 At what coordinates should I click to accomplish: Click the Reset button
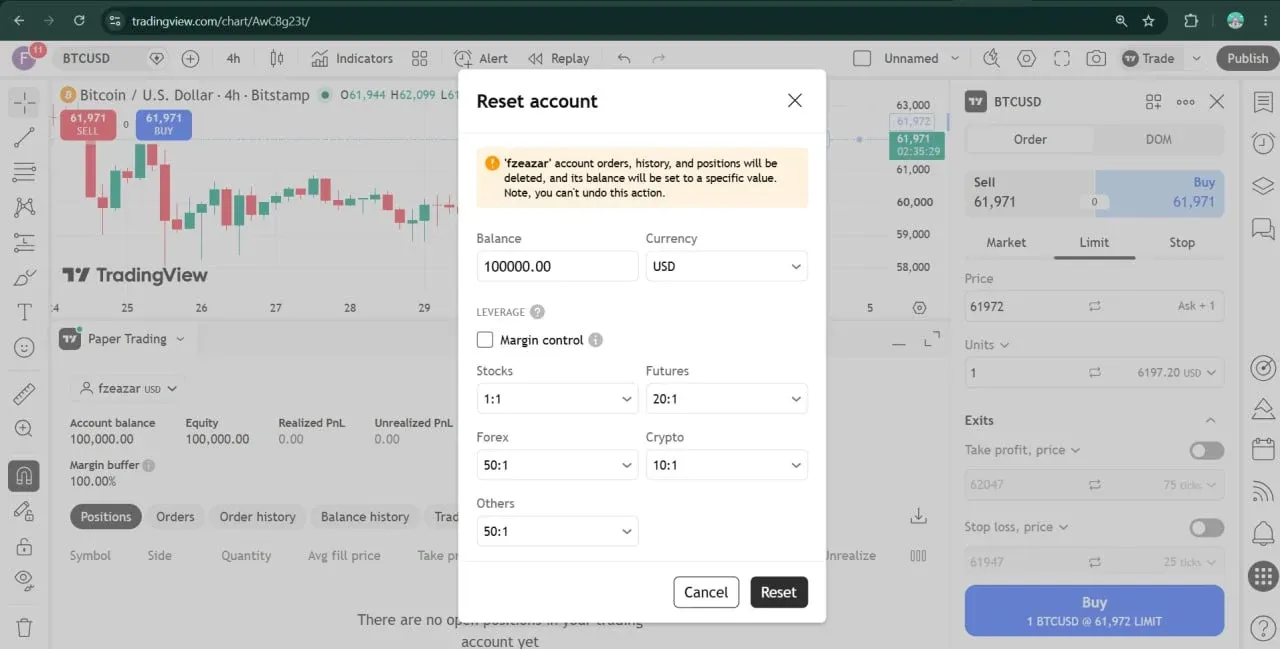tap(779, 592)
